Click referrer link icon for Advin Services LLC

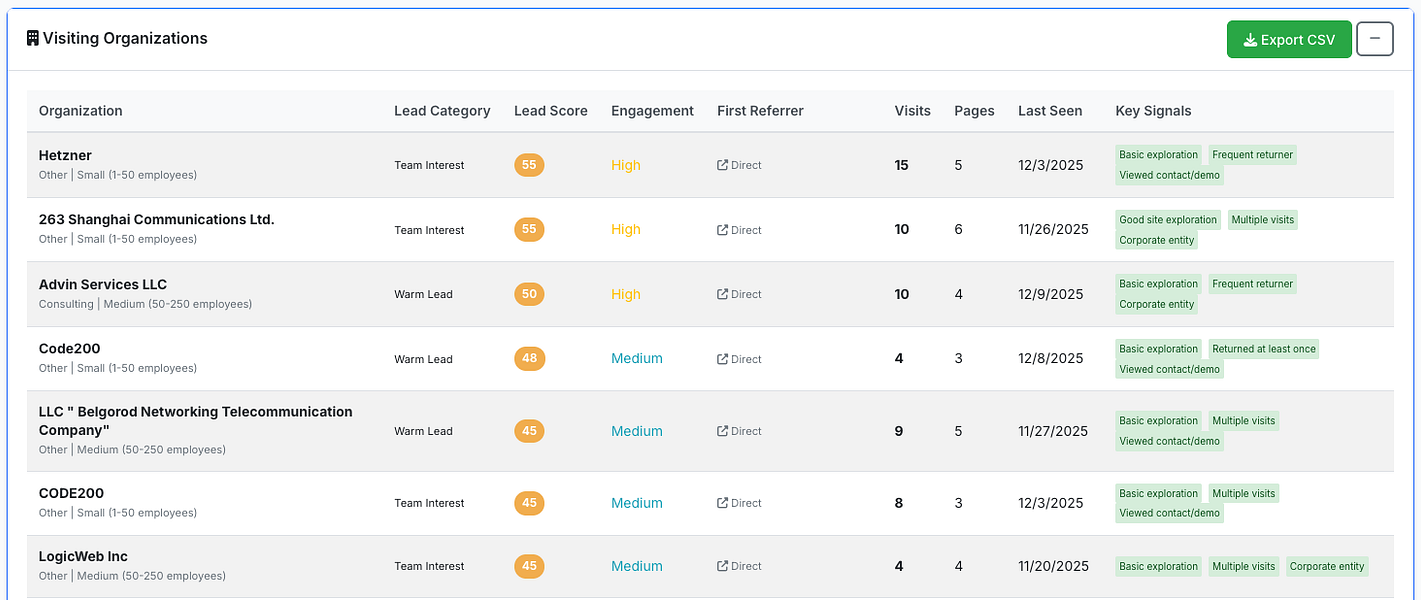tap(722, 295)
